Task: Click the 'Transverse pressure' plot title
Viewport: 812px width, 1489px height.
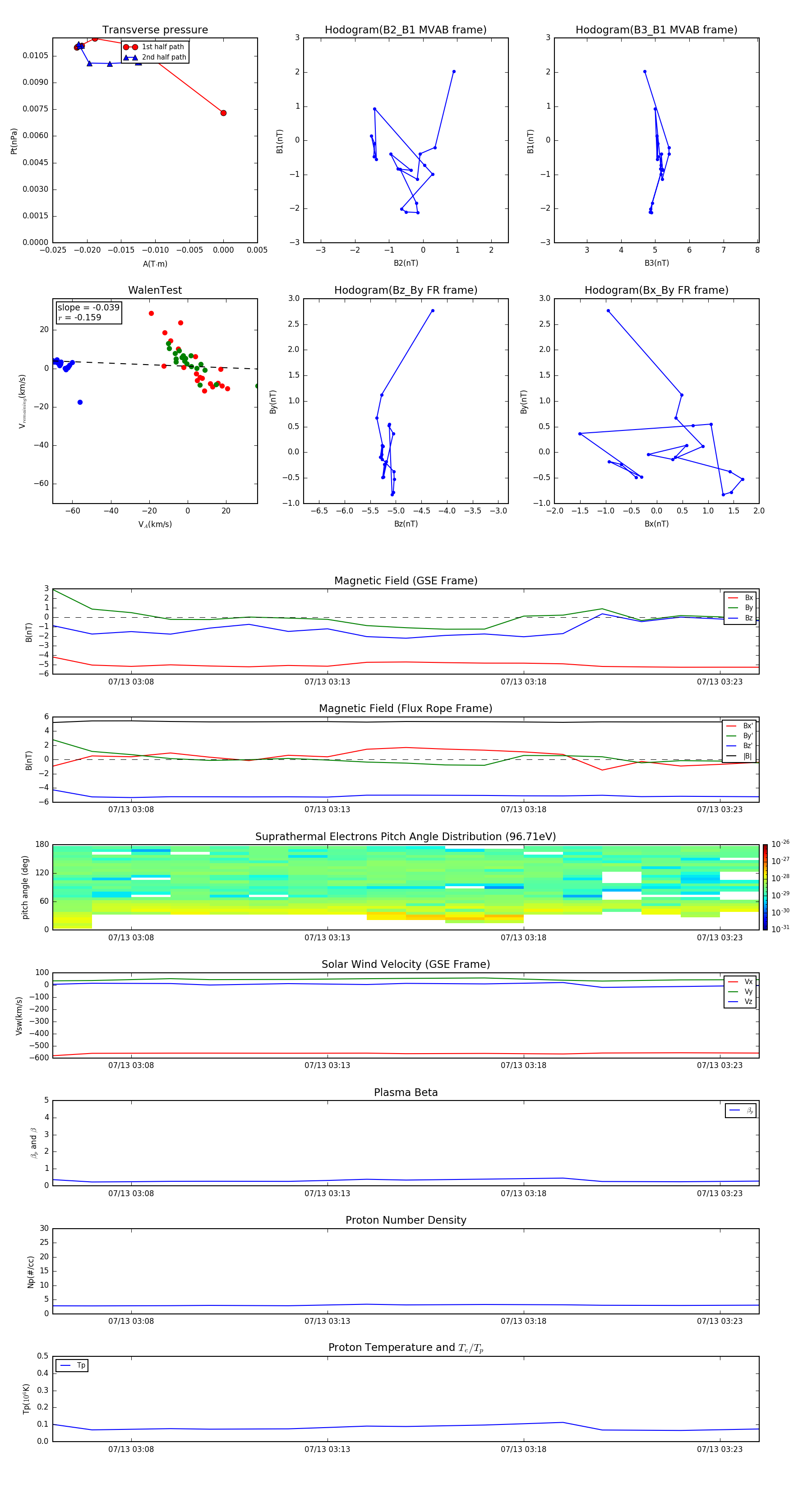Action: (155, 30)
